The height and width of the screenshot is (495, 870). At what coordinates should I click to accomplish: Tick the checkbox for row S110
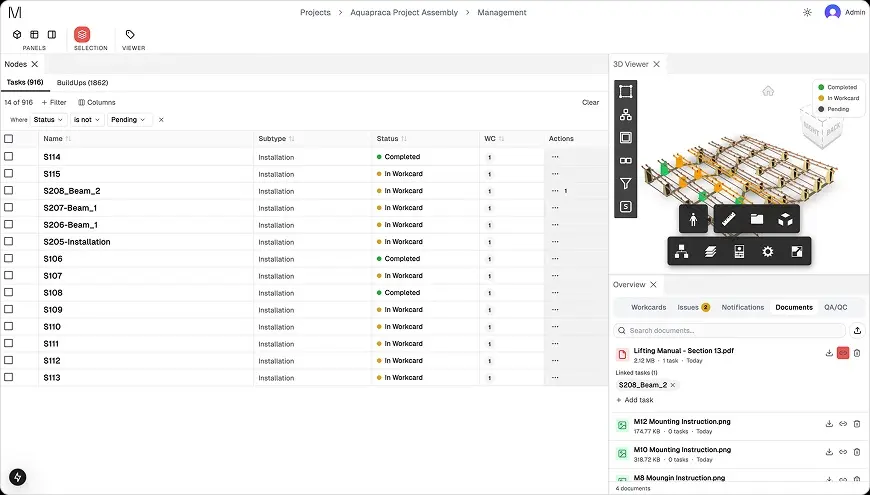pos(8,326)
